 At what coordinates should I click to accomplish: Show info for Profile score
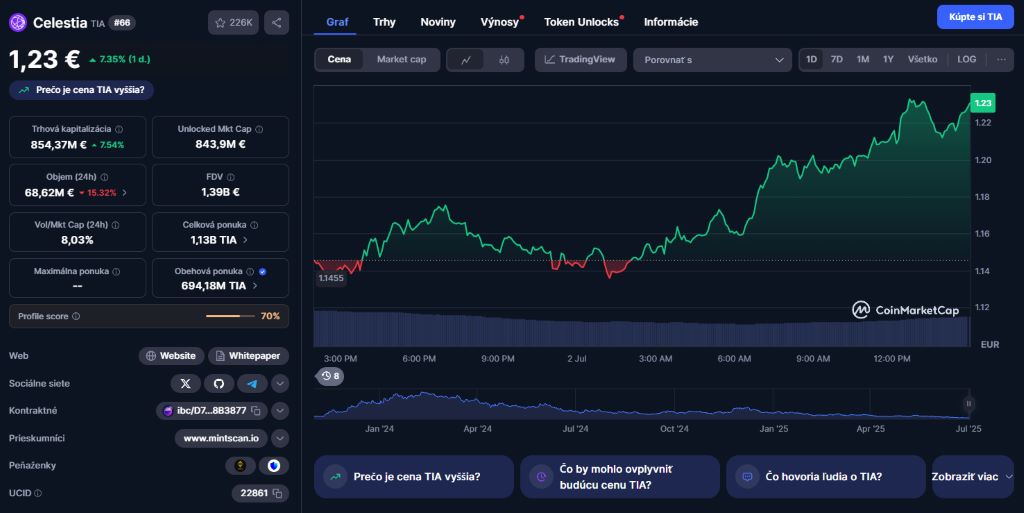click(x=76, y=317)
